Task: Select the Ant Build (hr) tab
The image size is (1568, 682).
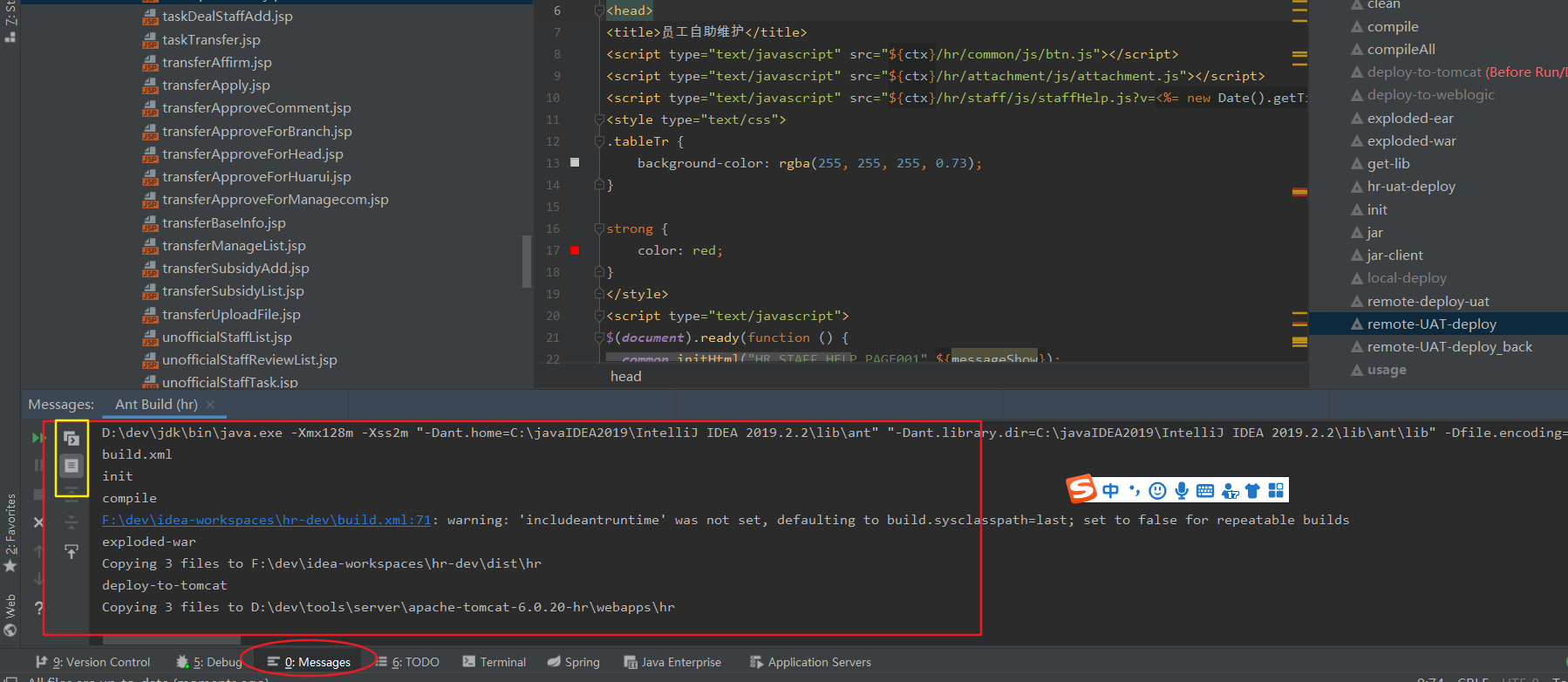Action: (x=156, y=405)
